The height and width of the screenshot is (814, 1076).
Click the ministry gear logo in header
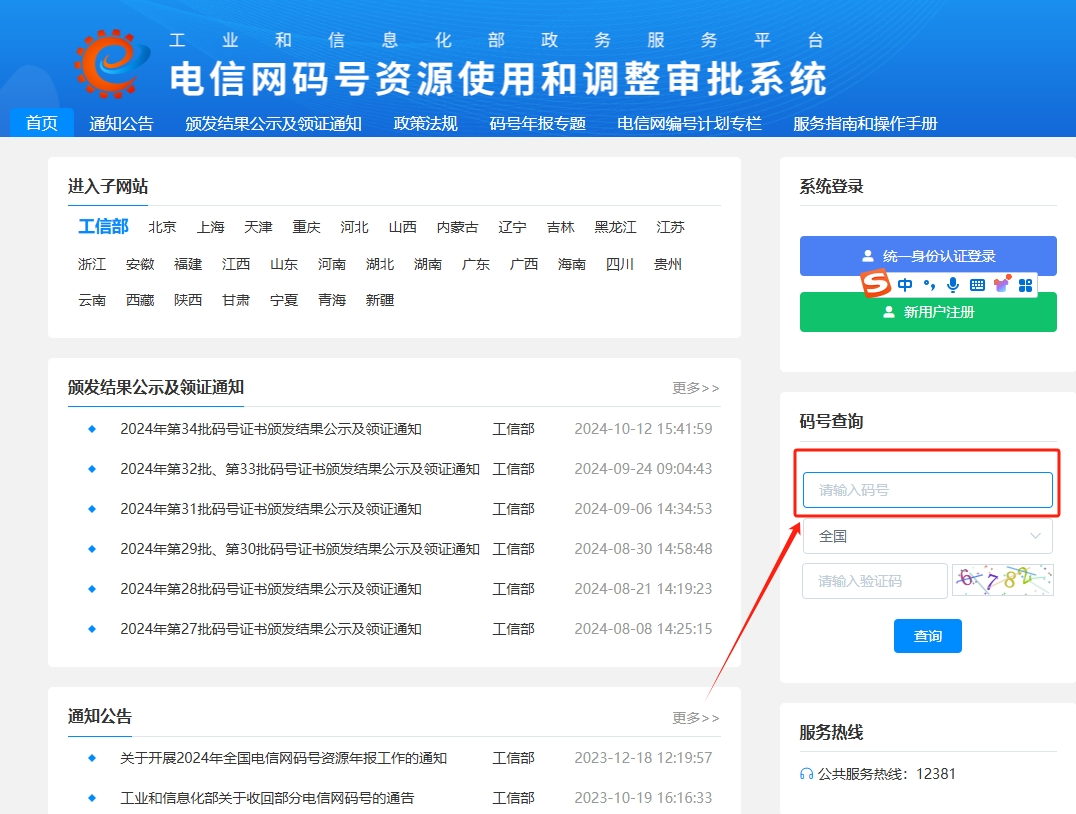pos(112,63)
